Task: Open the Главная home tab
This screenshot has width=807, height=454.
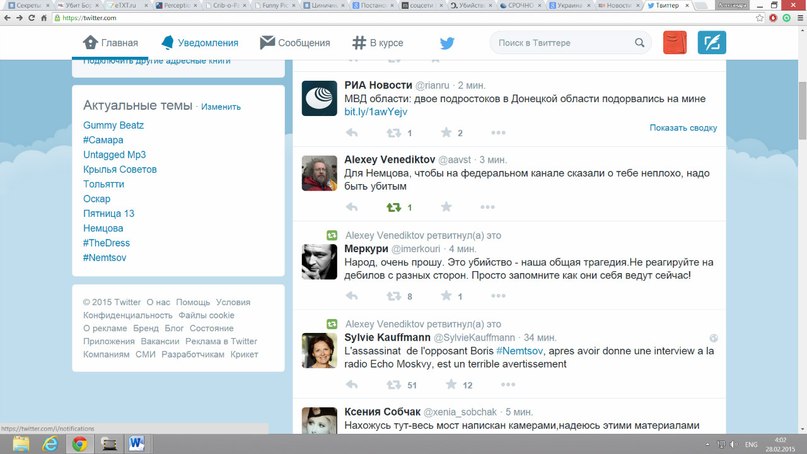Action: click(x=111, y=43)
